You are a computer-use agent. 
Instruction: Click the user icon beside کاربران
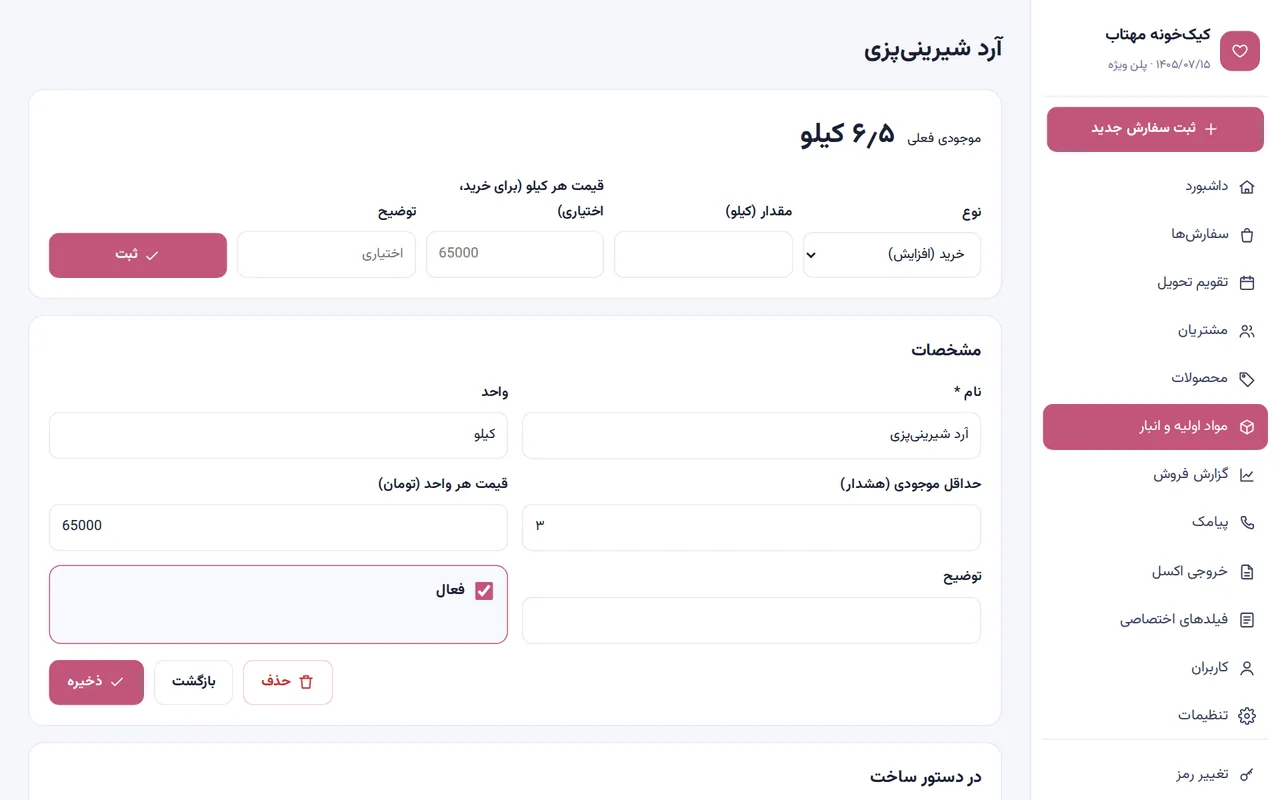(x=1246, y=668)
